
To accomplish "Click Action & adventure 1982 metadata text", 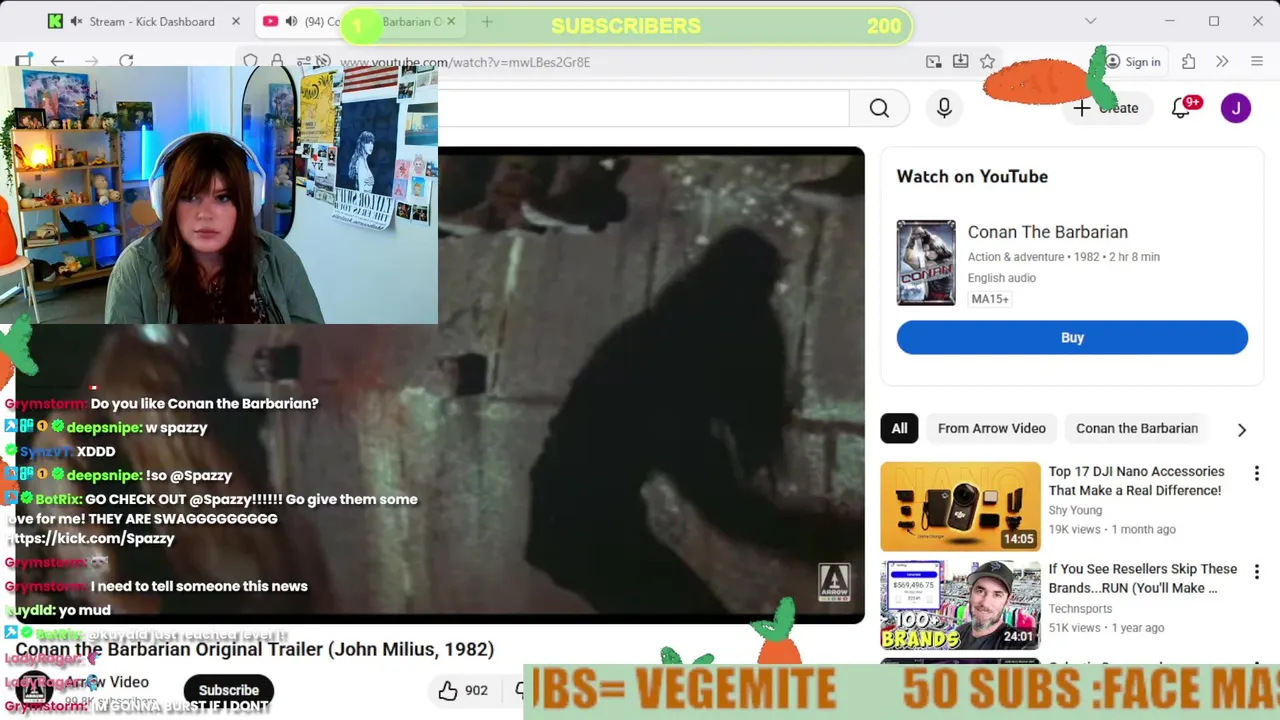I will point(1064,257).
